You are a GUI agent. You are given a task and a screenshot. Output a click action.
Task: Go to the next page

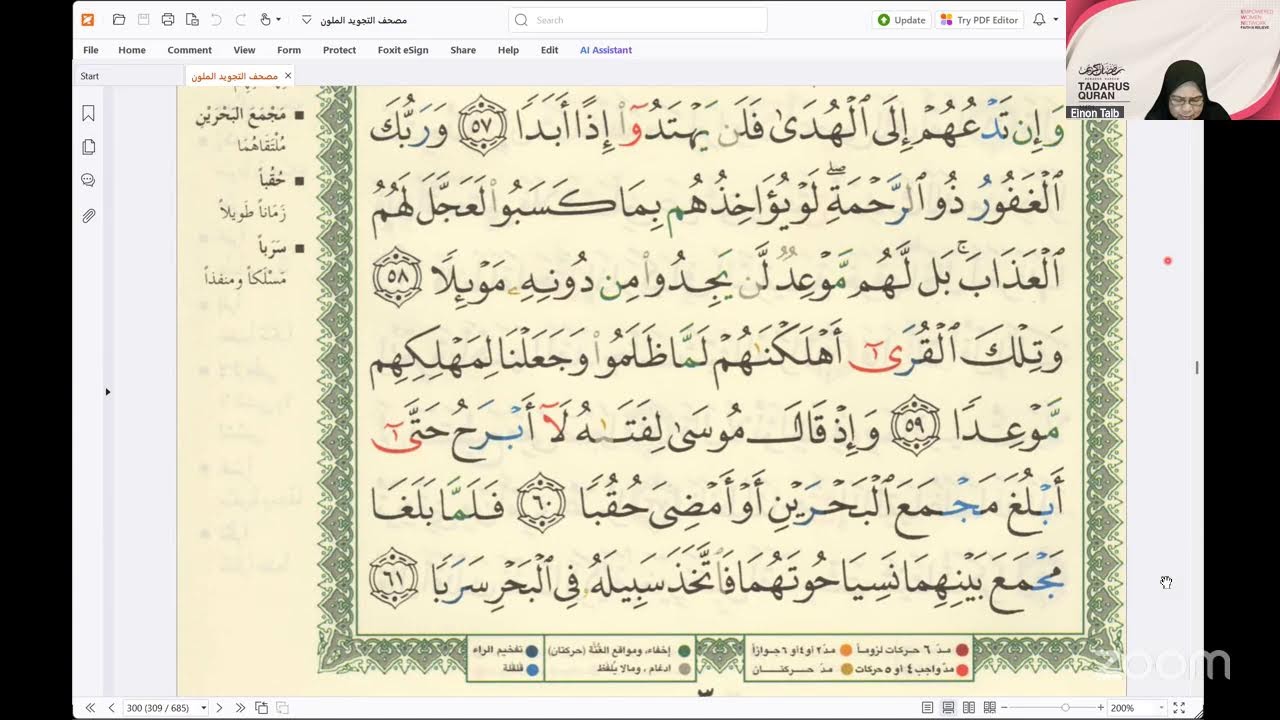click(219, 708)
